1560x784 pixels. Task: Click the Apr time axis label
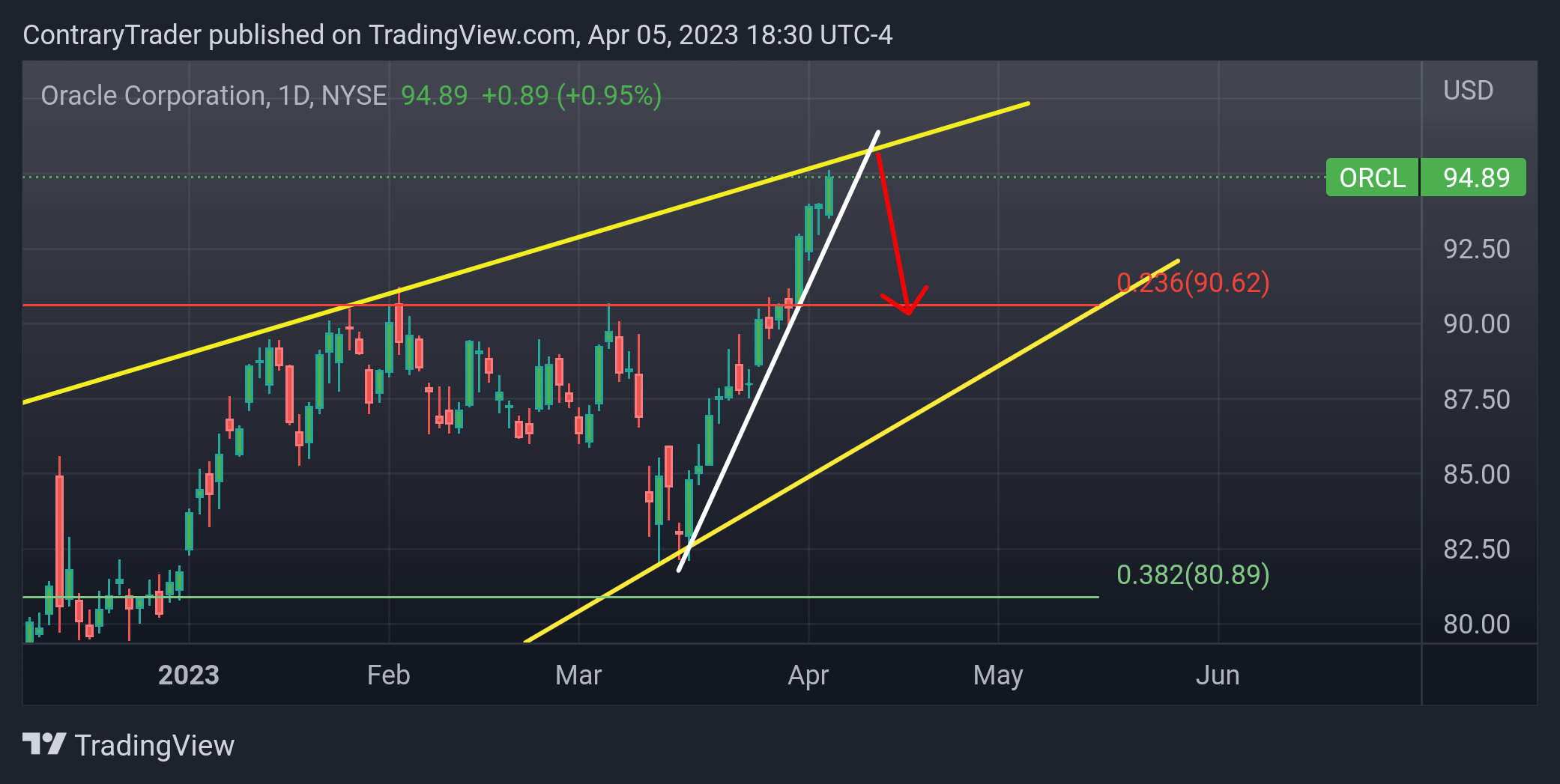808,676
